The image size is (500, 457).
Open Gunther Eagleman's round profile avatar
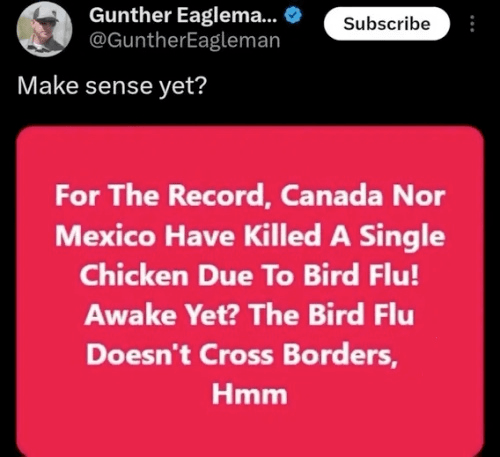44,29
